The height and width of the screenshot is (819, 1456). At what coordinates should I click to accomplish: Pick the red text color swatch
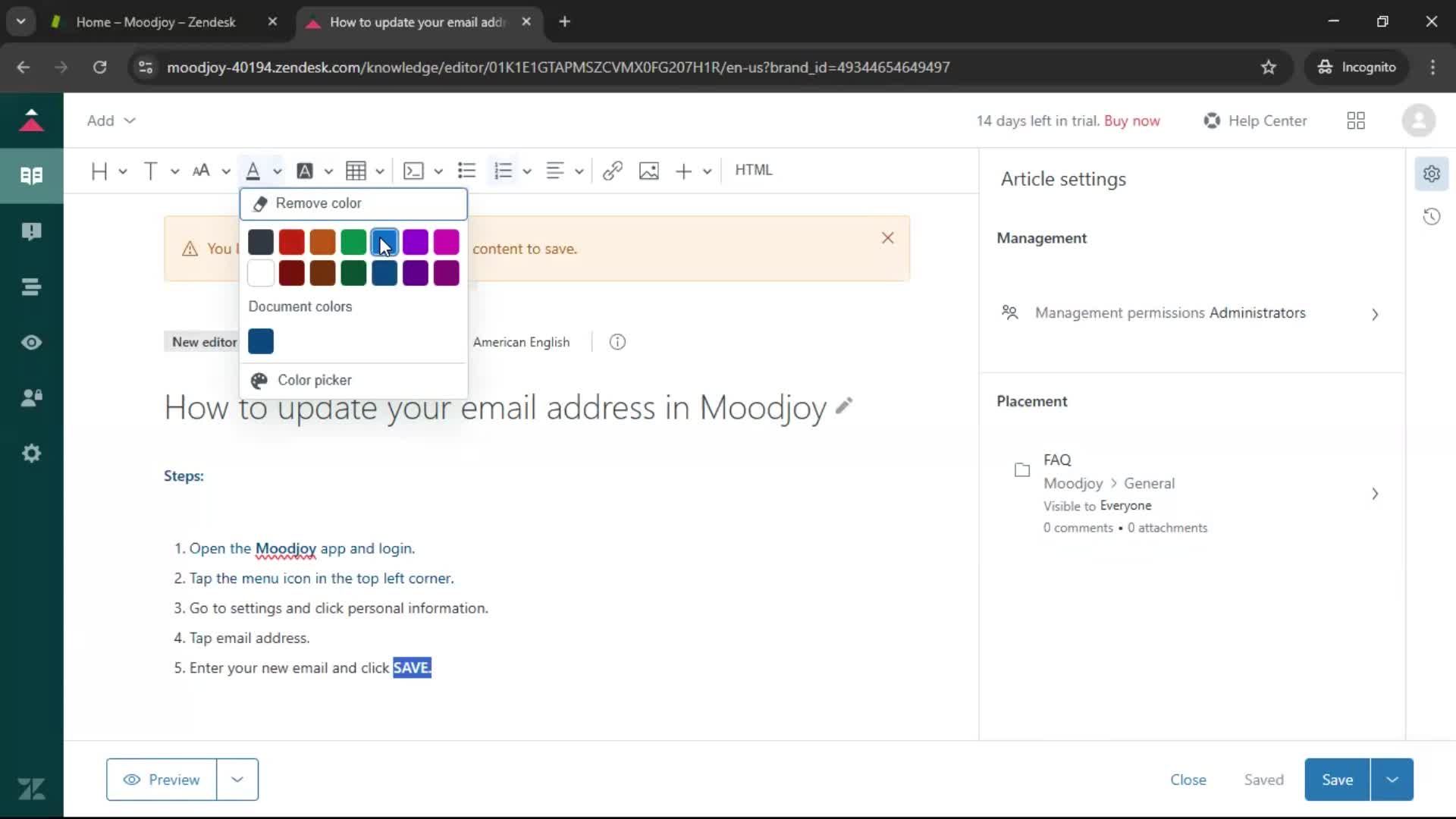tap(292, 242)
